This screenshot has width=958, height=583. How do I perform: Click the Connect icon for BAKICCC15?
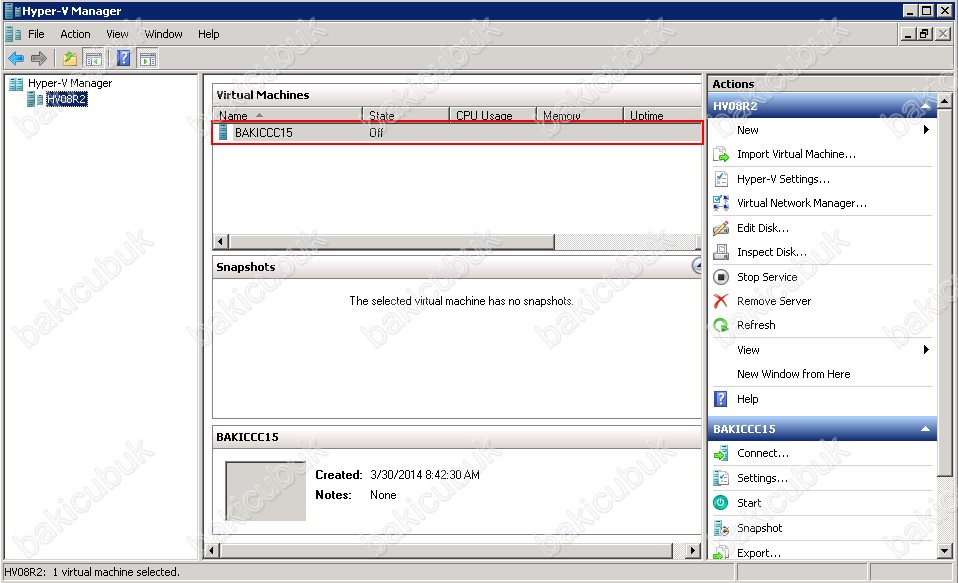pyautogui.click(x=721, y=453)
